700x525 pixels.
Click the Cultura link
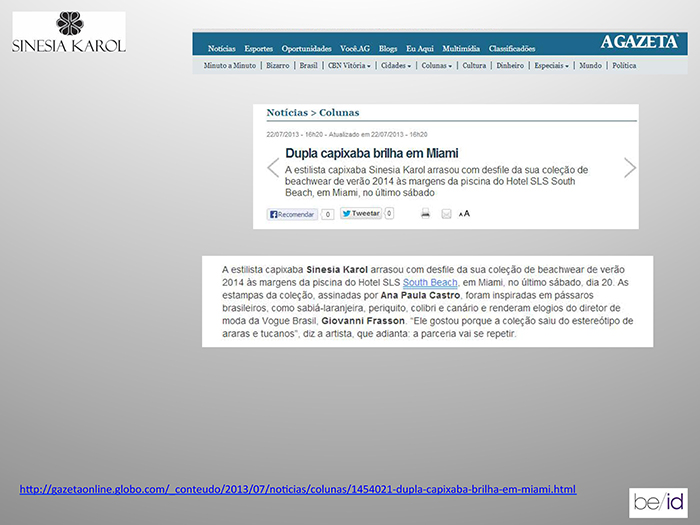pos(474,66)
